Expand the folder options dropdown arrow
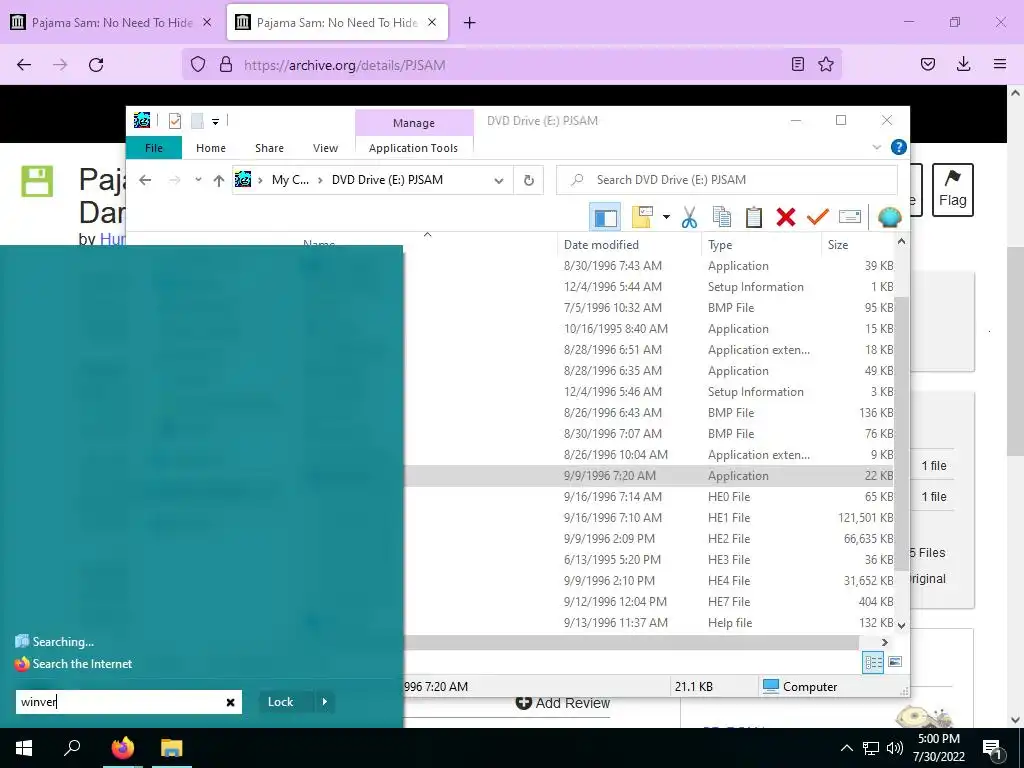Screen dimensions: 1024x768 pos(666,217)
